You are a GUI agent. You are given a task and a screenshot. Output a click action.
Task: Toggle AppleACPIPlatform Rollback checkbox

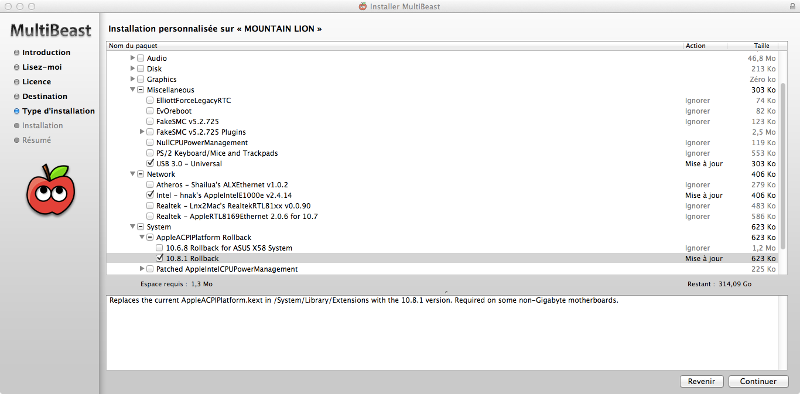(x=149, y=237)
